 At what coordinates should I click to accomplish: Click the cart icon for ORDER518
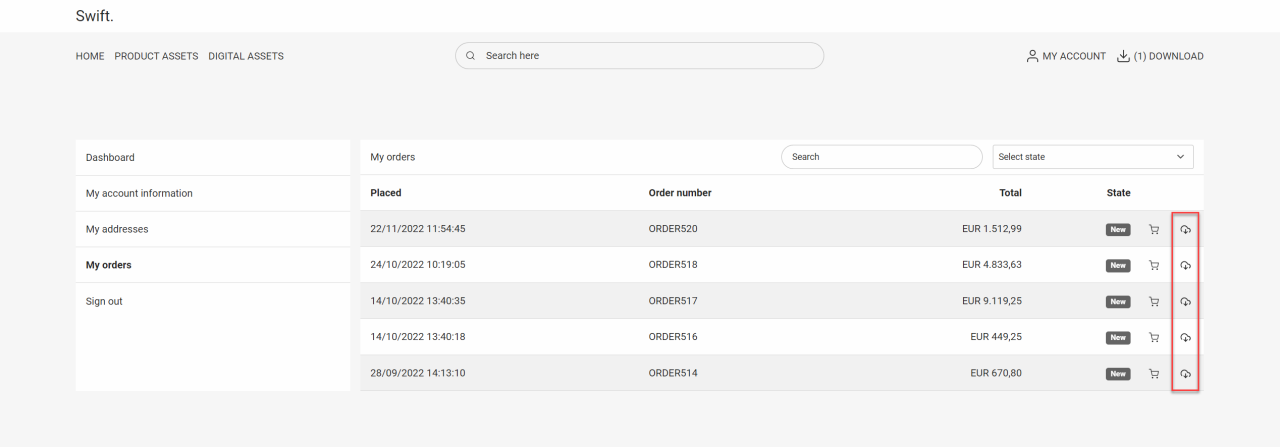point(1154,266)
